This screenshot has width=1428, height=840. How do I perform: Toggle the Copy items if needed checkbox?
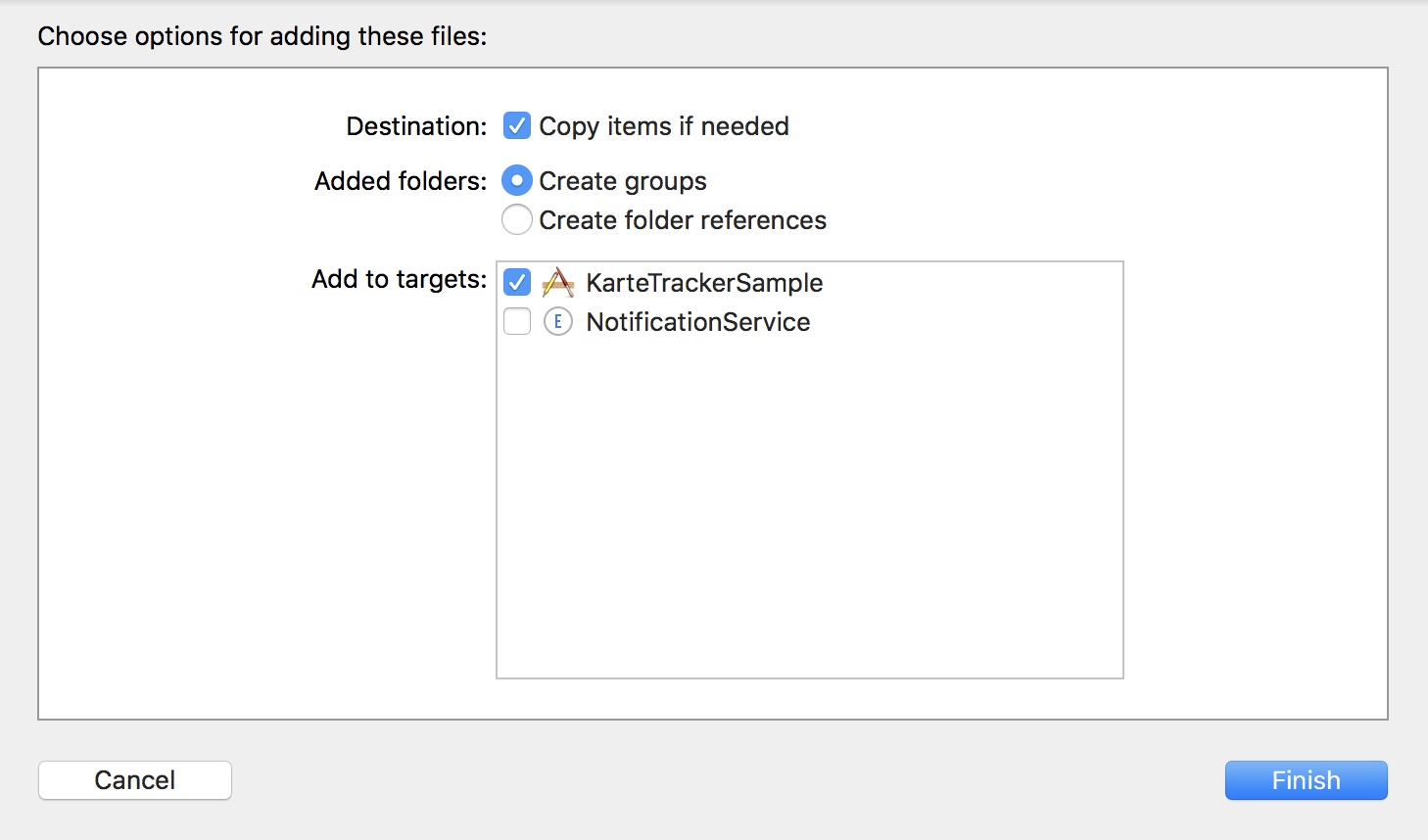[517, 126]
